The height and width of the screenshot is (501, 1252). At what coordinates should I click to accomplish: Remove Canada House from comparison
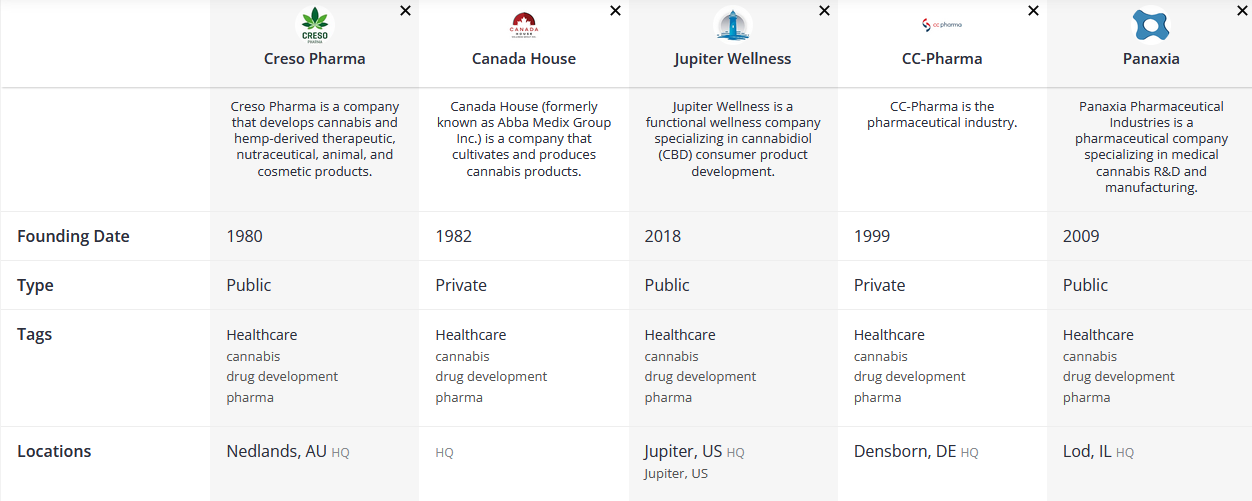pyautogui.click(x=615, y=11)
